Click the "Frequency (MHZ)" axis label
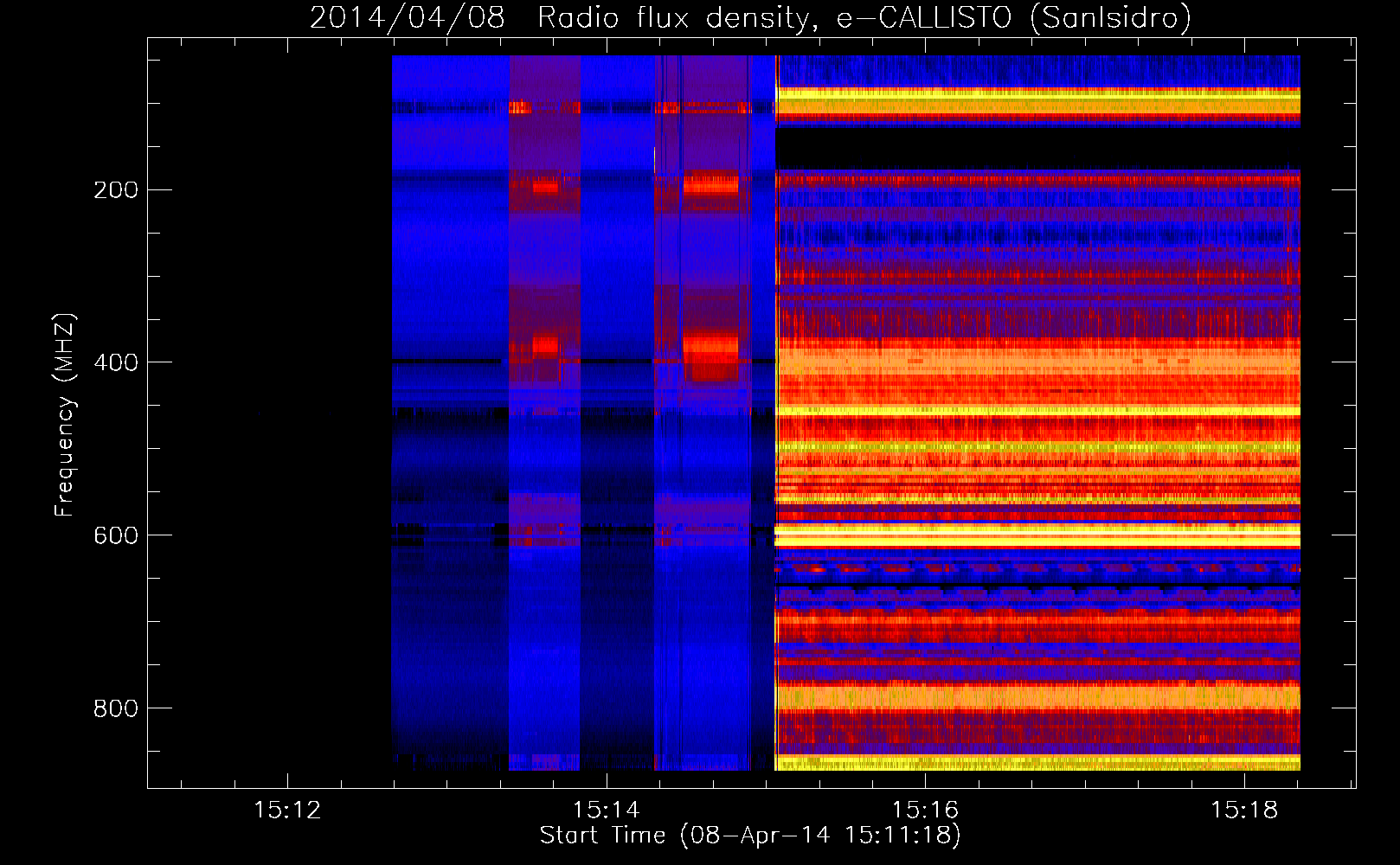1400x865 pixels. (65, 414)
